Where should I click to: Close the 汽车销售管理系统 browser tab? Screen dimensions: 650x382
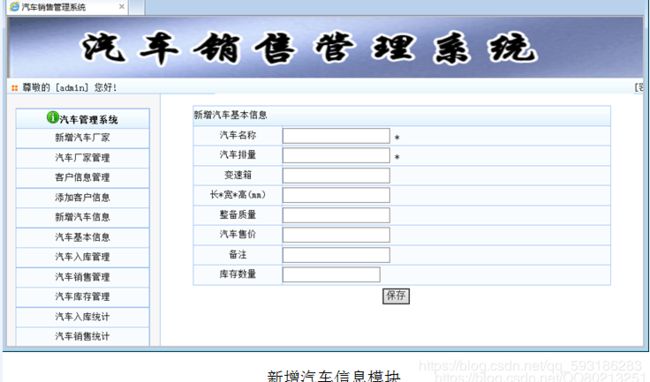(121, 7)
